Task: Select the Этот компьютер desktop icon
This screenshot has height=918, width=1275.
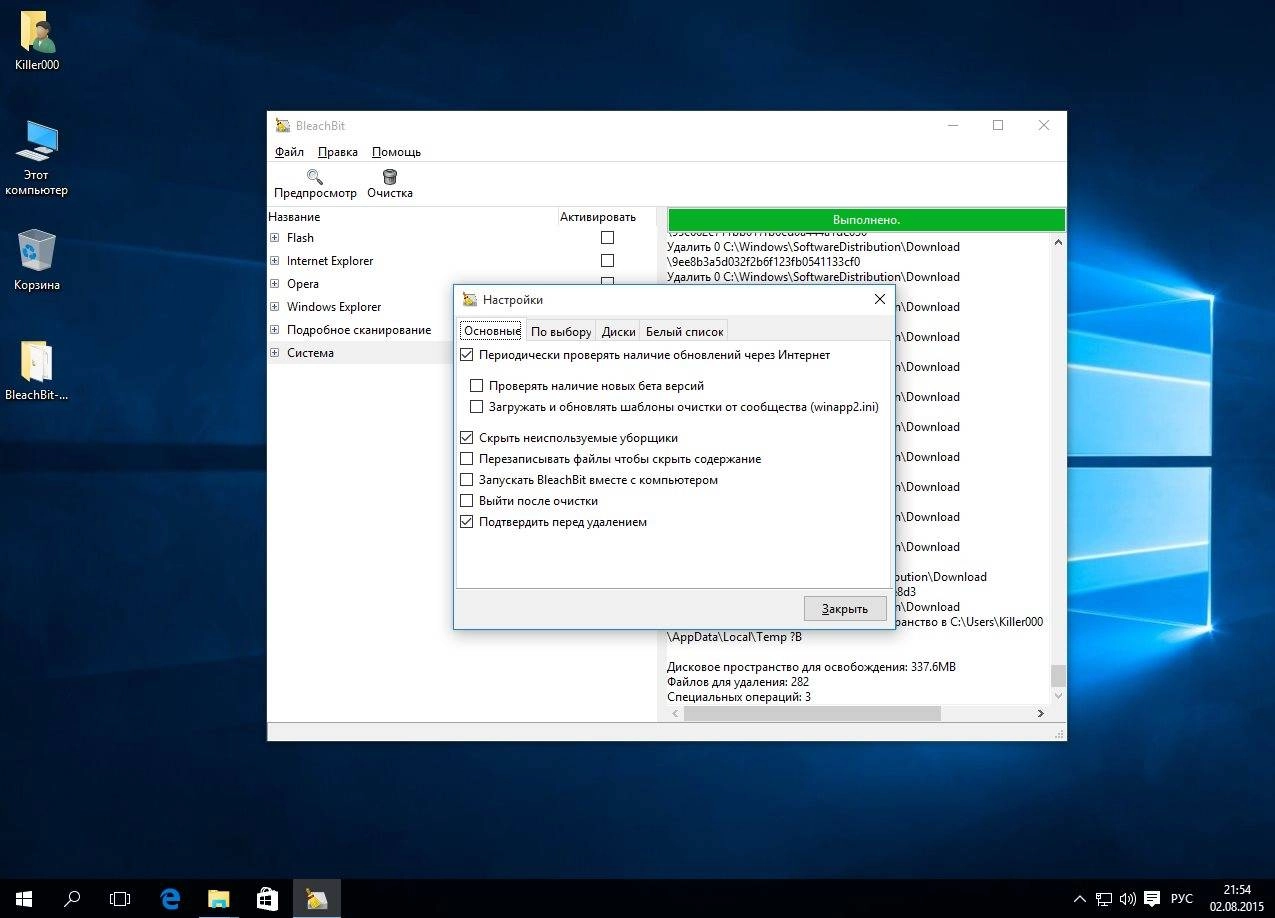Action: tap(37, 142)
